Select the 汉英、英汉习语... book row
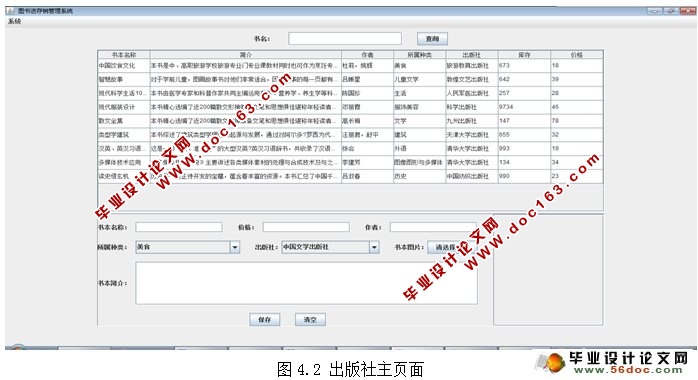 (350, 148)
